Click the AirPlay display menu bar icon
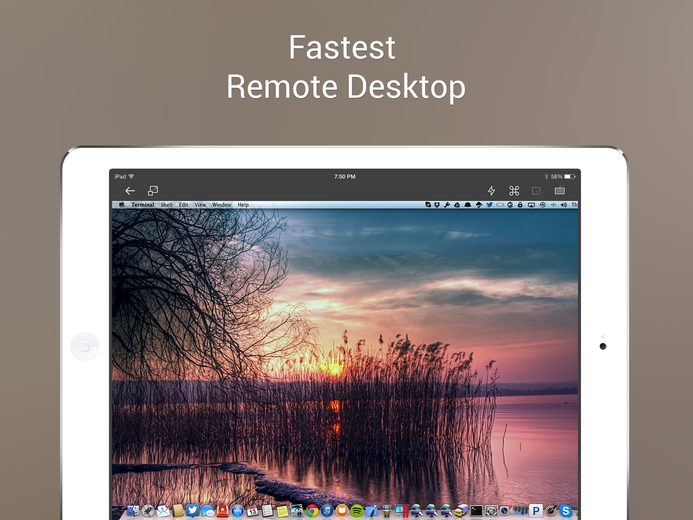Image resolution: width=693 pixels, height=520 pixels. [531, 205]
